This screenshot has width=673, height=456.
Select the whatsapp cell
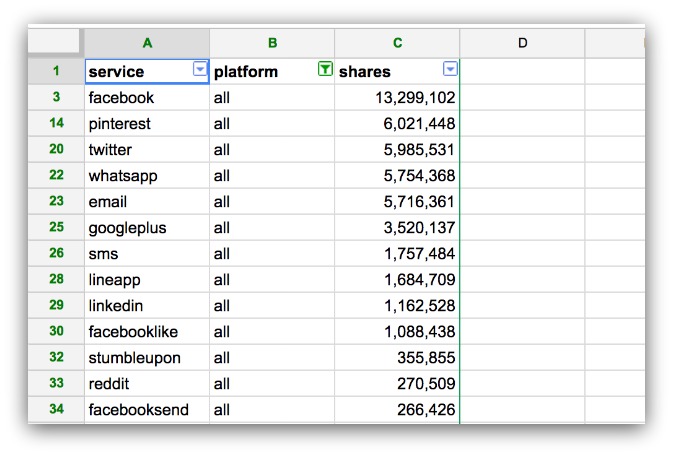point(147,176)
